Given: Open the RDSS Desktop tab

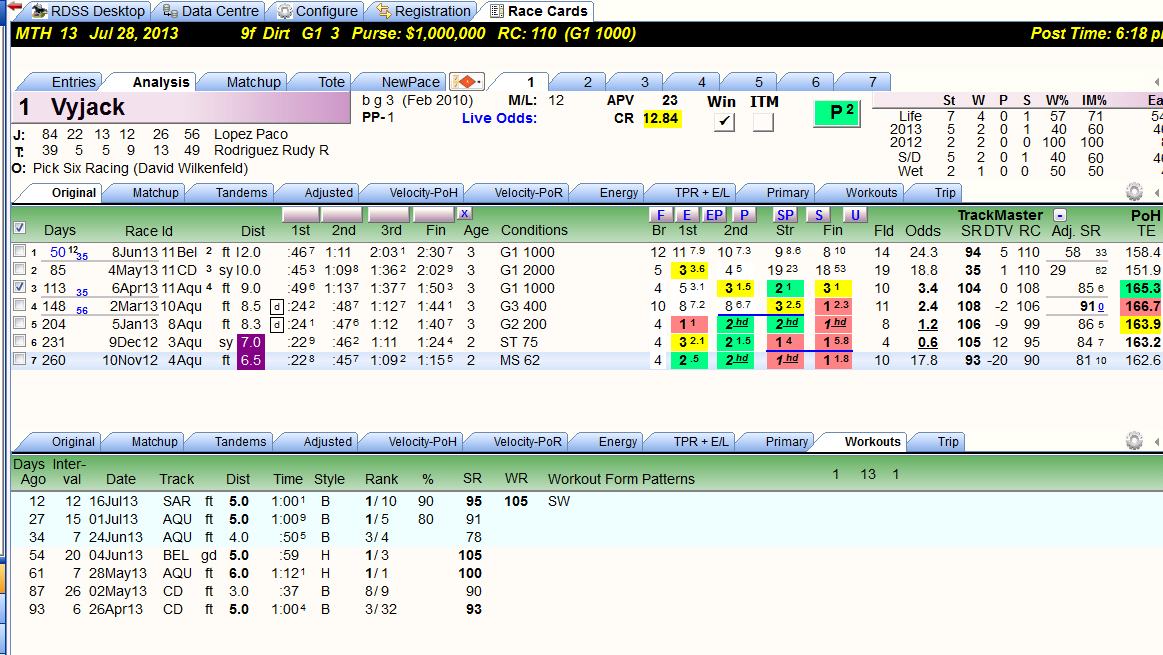Looking at the screenshot, I should (x=88, y=11).
